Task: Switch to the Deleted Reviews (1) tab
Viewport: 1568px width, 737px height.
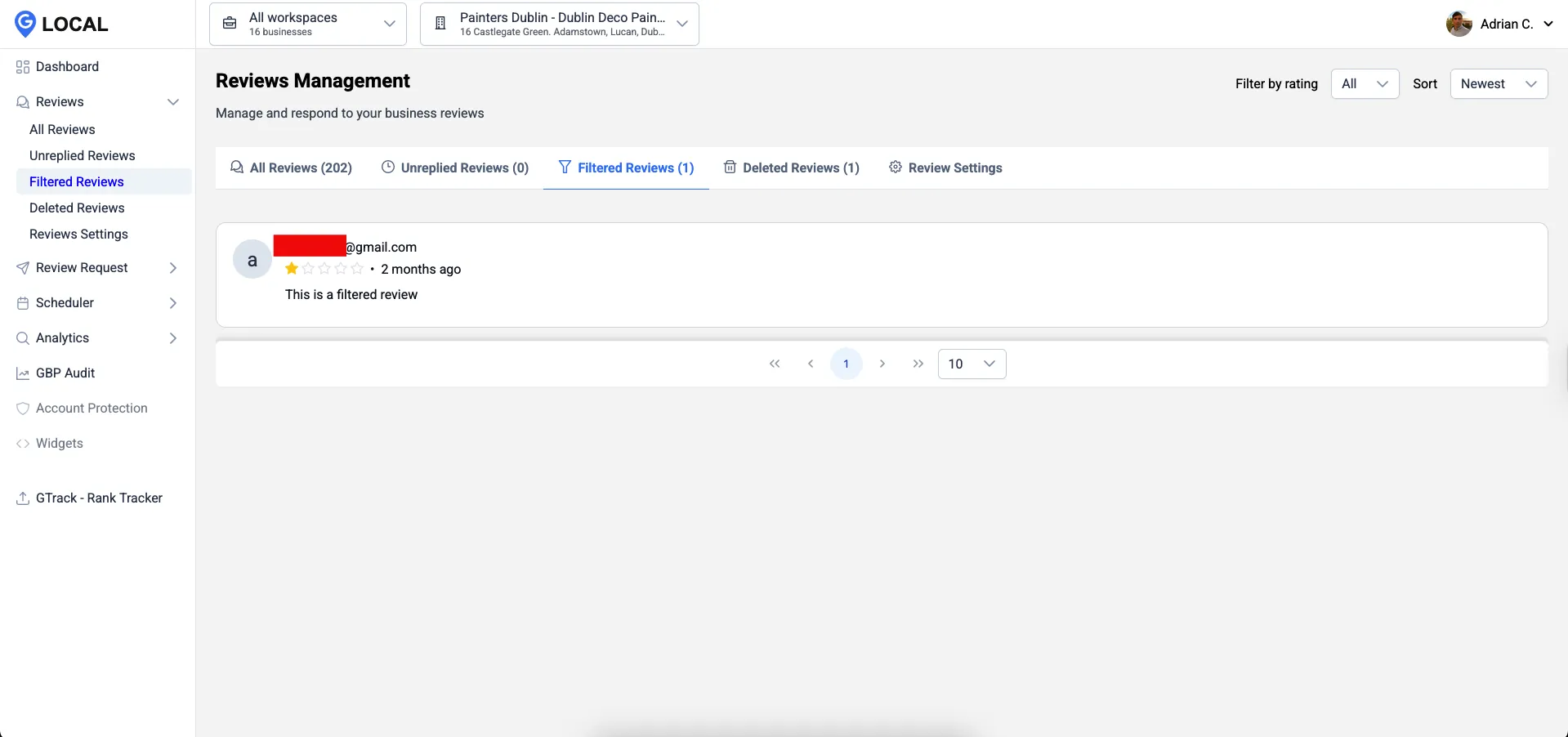Action: click(791, 167)
